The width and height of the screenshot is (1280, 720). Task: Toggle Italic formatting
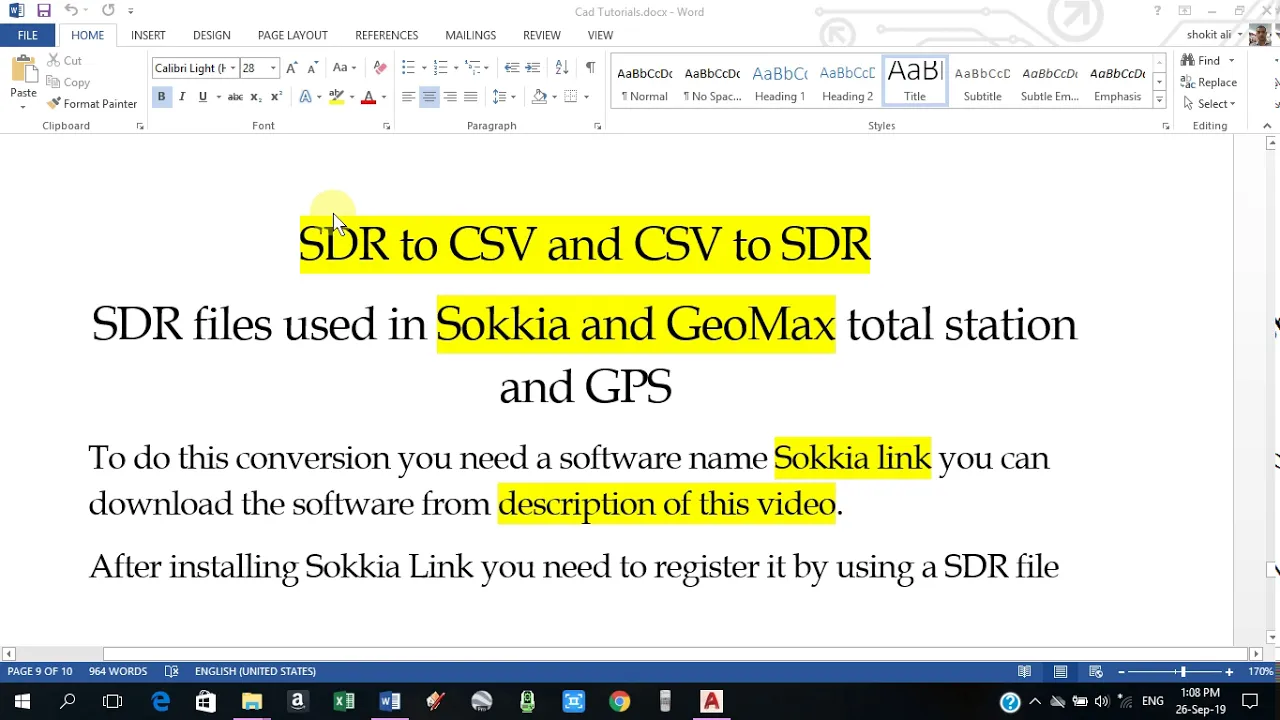182,97
